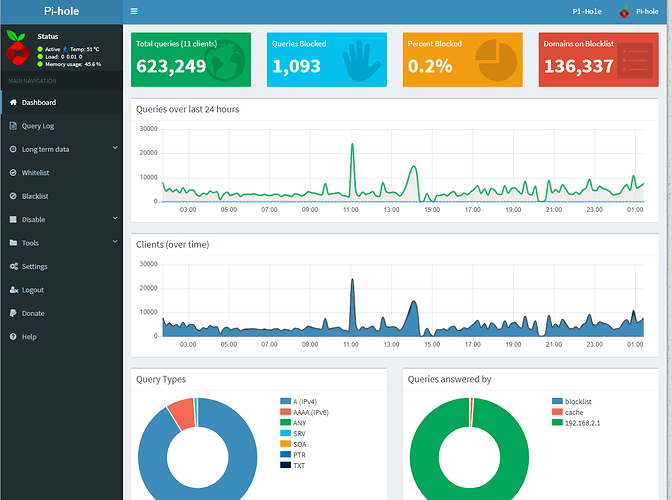
Task: Toggle the PTR legend swatch
Action: pyautogui.click(x=285, y=455)
